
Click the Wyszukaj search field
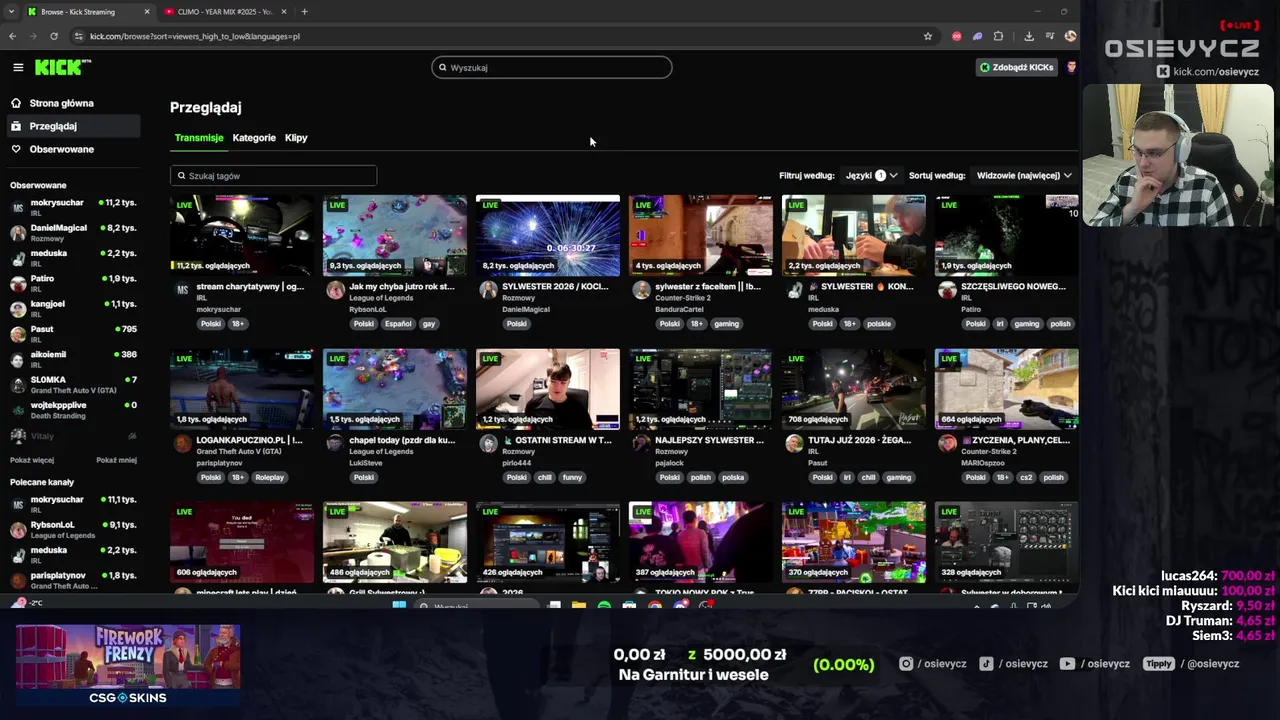pos(552,67)
